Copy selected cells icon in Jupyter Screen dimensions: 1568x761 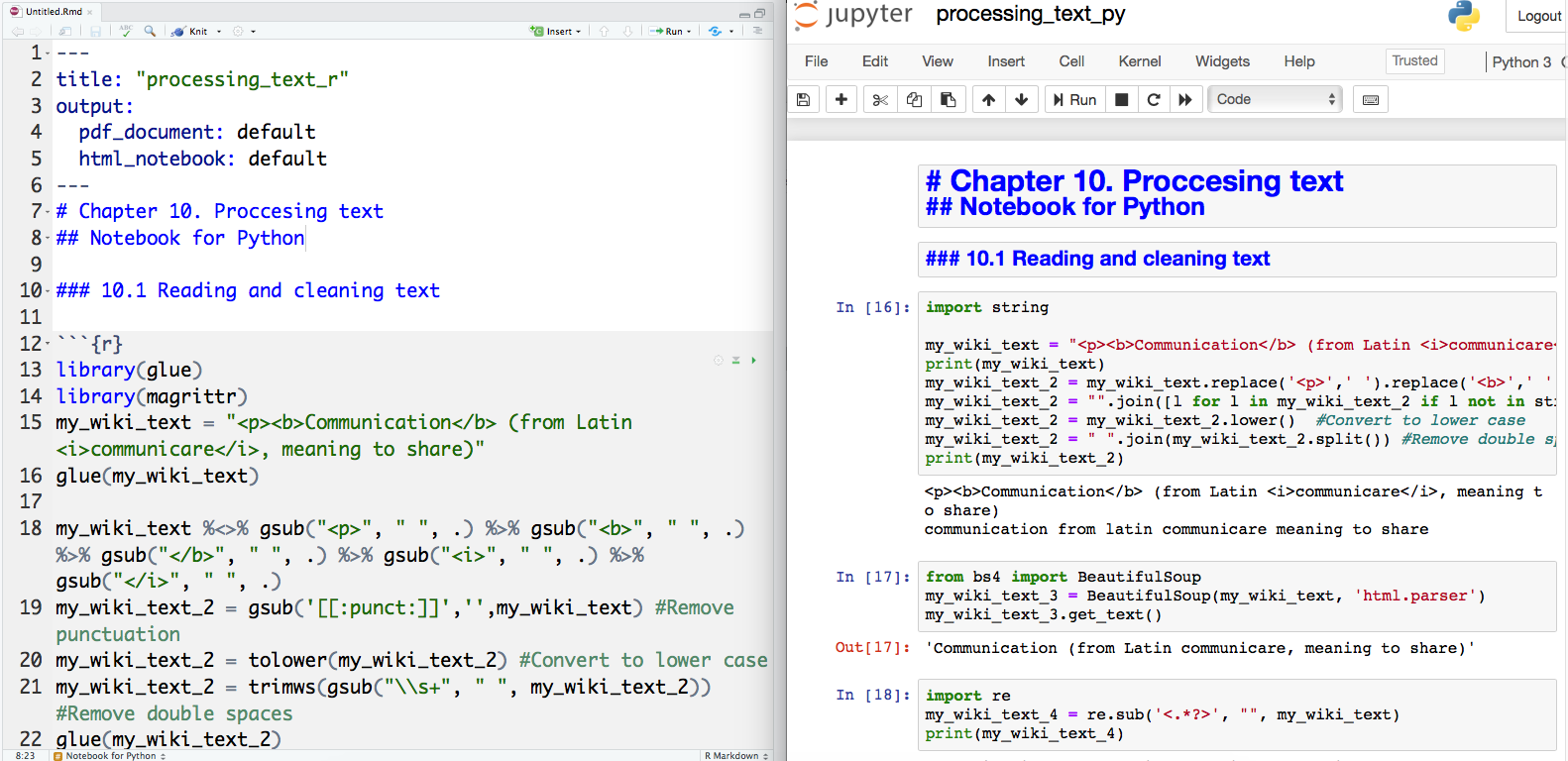click(914, 99)
